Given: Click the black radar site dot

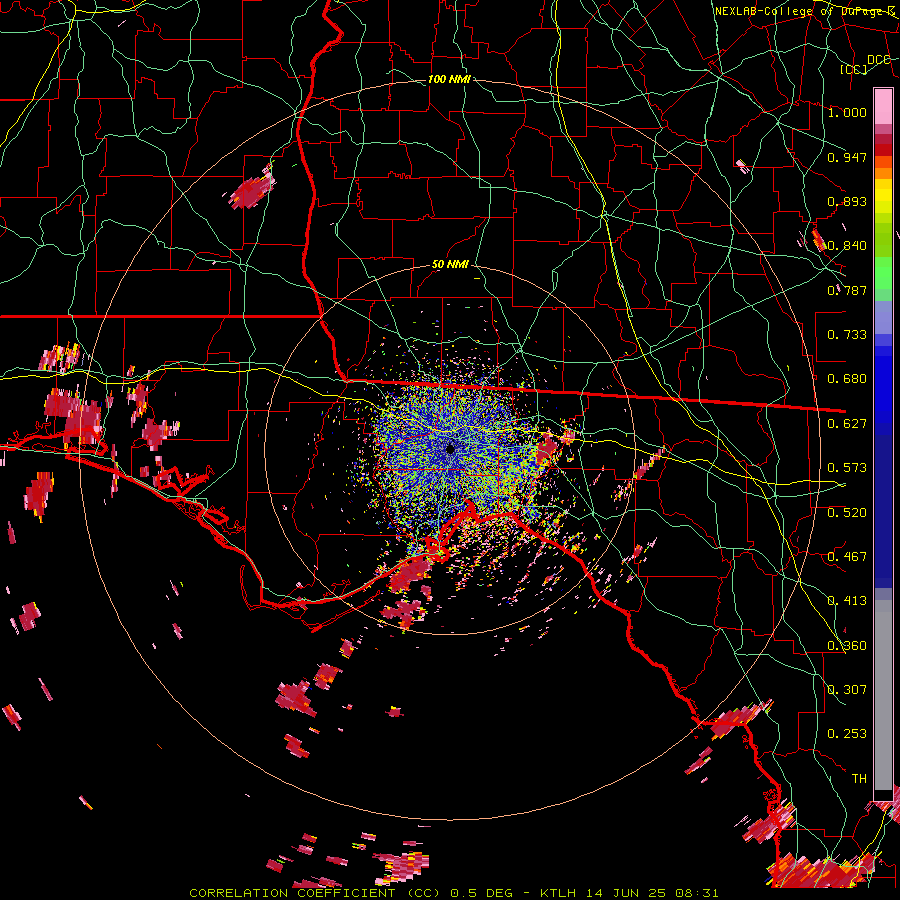Looking at the screenshot, I should point(451,449).
